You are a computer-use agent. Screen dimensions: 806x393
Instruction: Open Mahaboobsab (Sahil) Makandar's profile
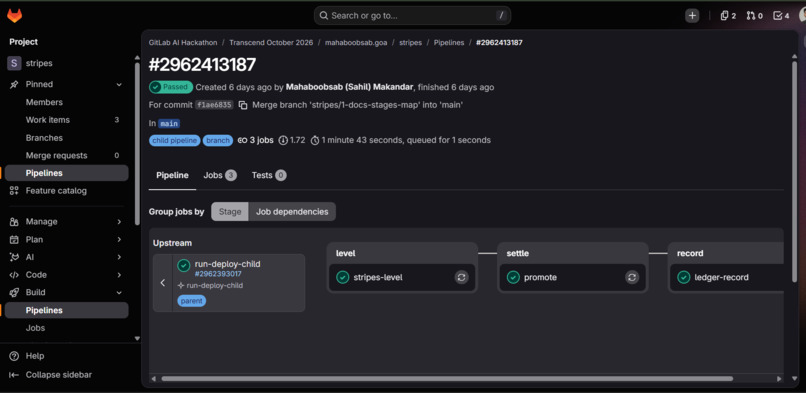(x=350, y=87)
